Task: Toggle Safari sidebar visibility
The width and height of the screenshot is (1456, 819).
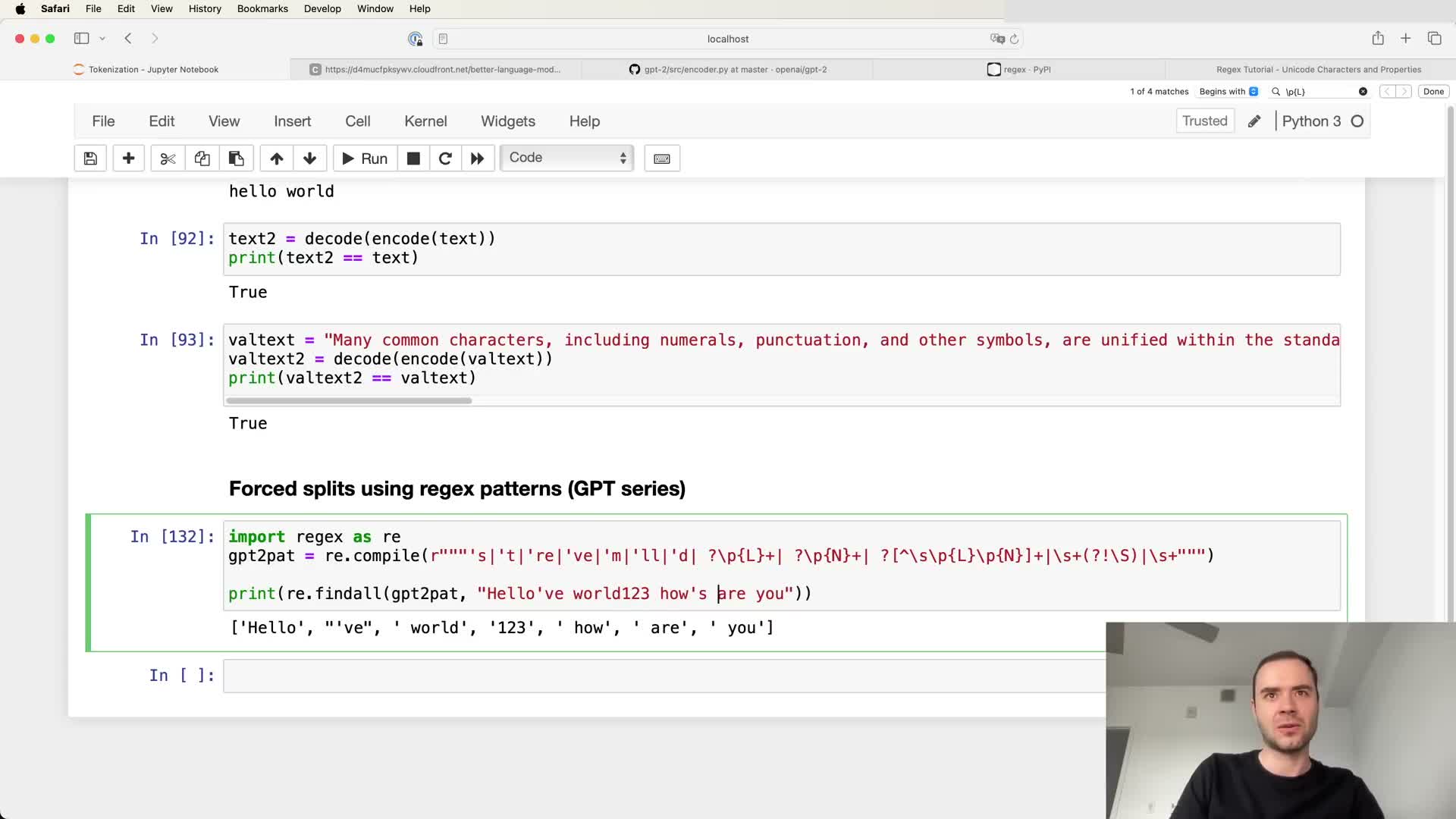Action: (81, 39)
